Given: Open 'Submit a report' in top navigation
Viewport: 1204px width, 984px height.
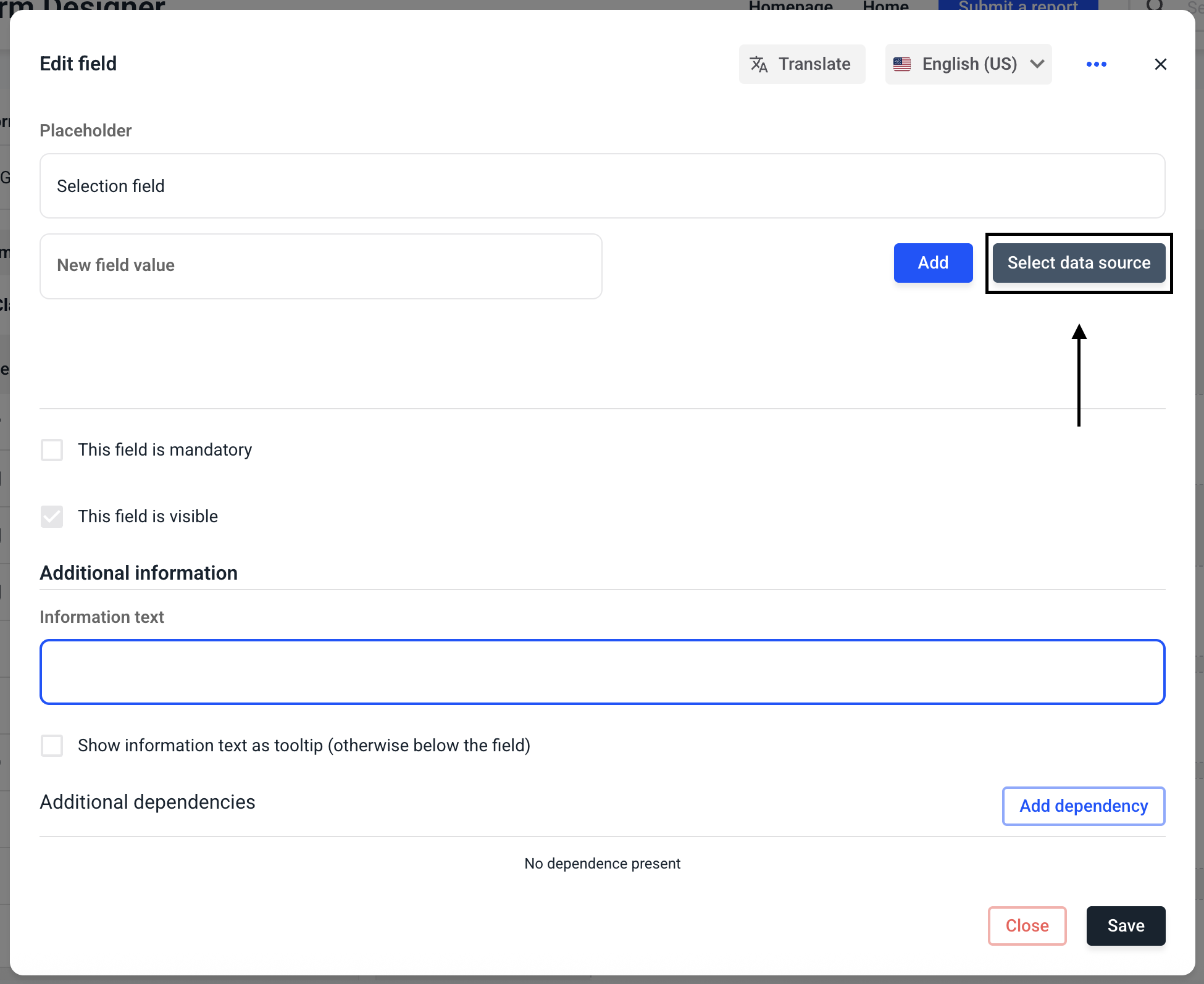Looking at the screenshot, I should [x=1018, y=6].
